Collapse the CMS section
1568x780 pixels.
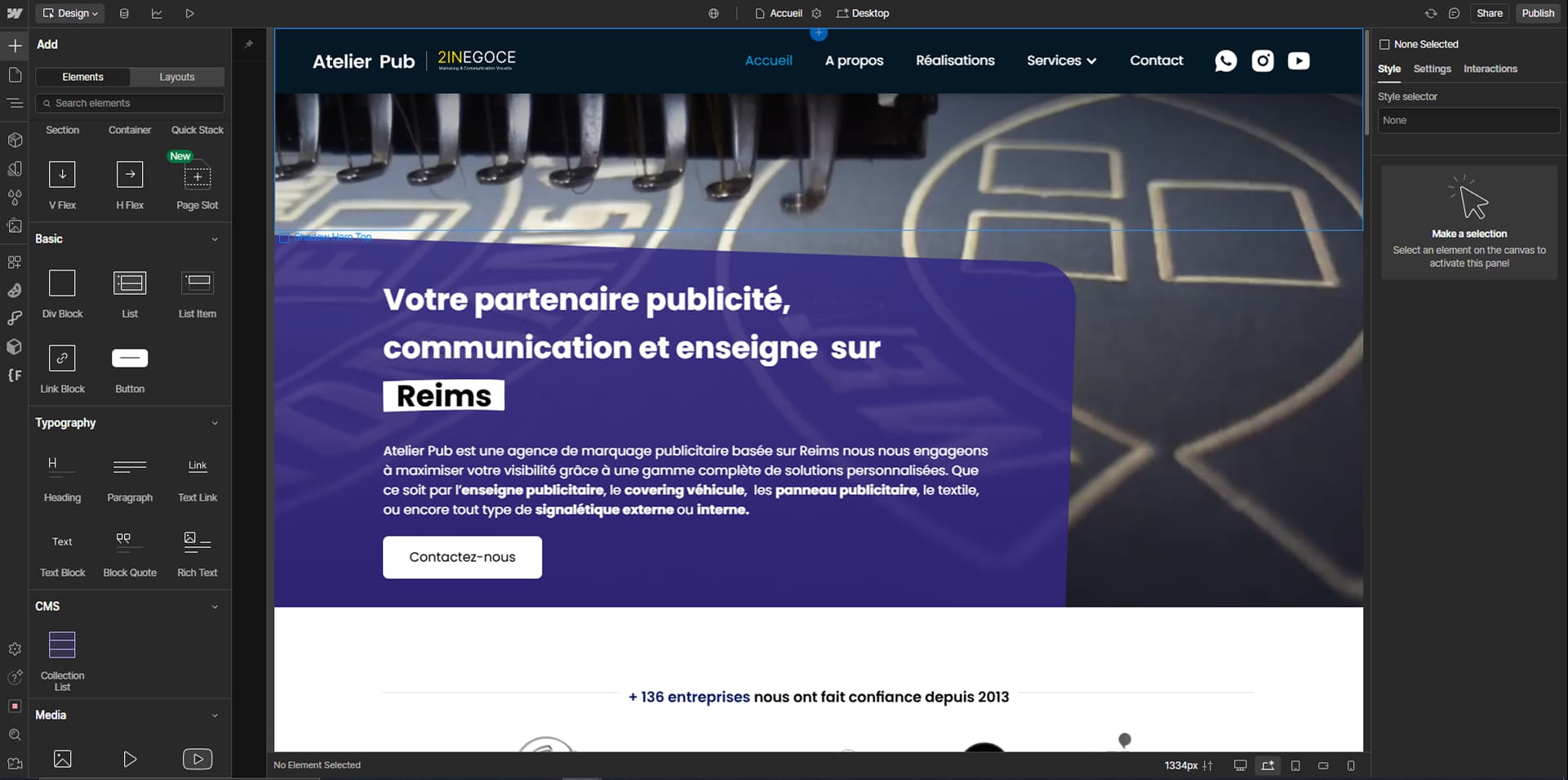pyautogui.click(x=215, y=607)
